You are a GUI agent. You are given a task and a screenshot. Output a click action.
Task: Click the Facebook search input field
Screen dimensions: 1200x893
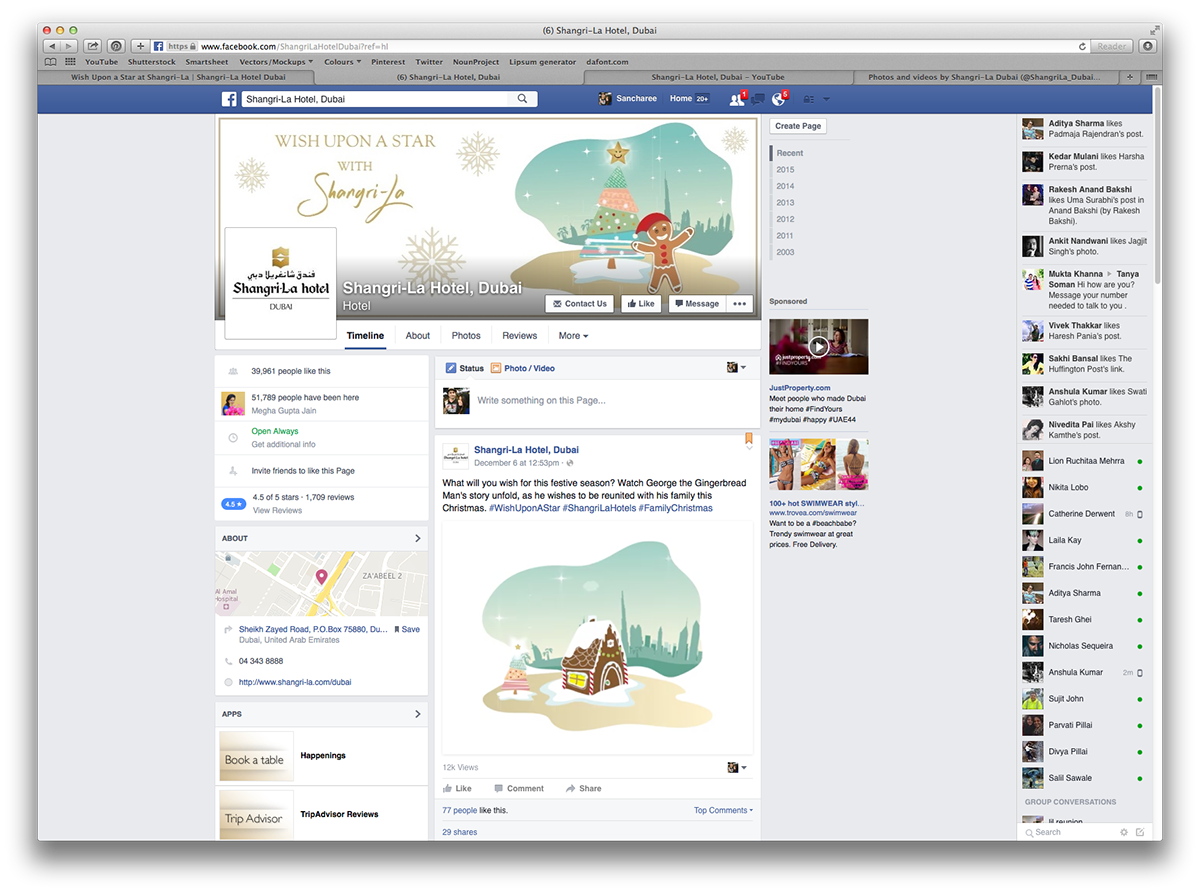pos(375,99)
